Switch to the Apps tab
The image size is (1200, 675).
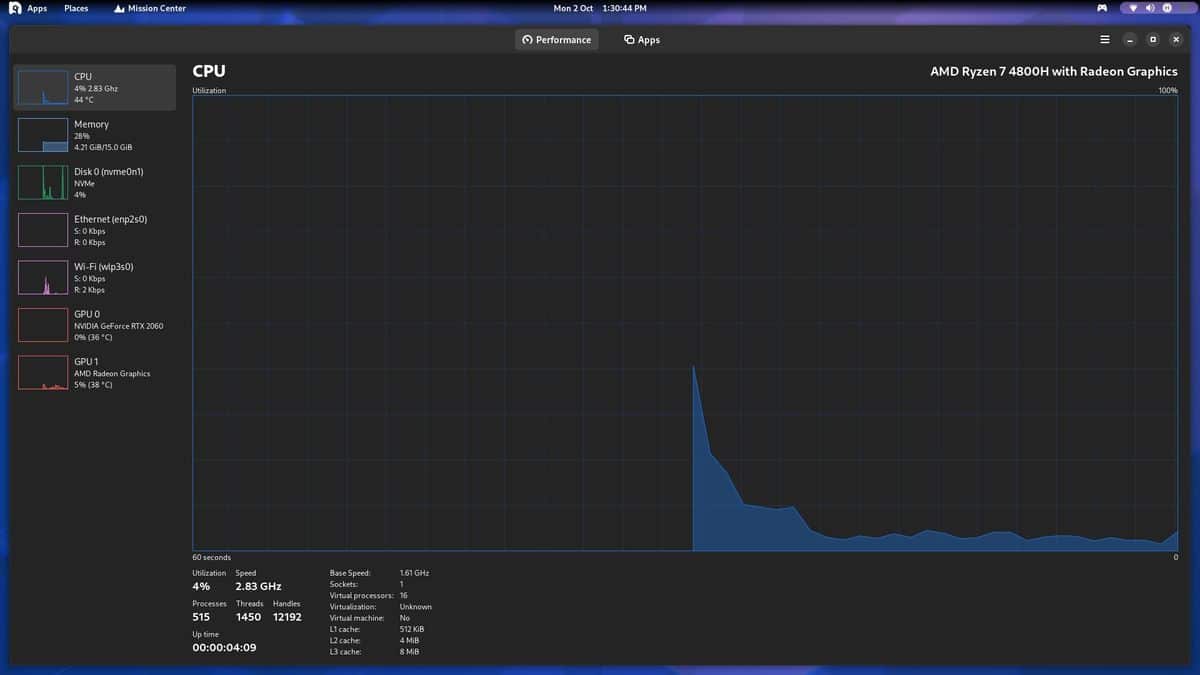coord(641,40)
